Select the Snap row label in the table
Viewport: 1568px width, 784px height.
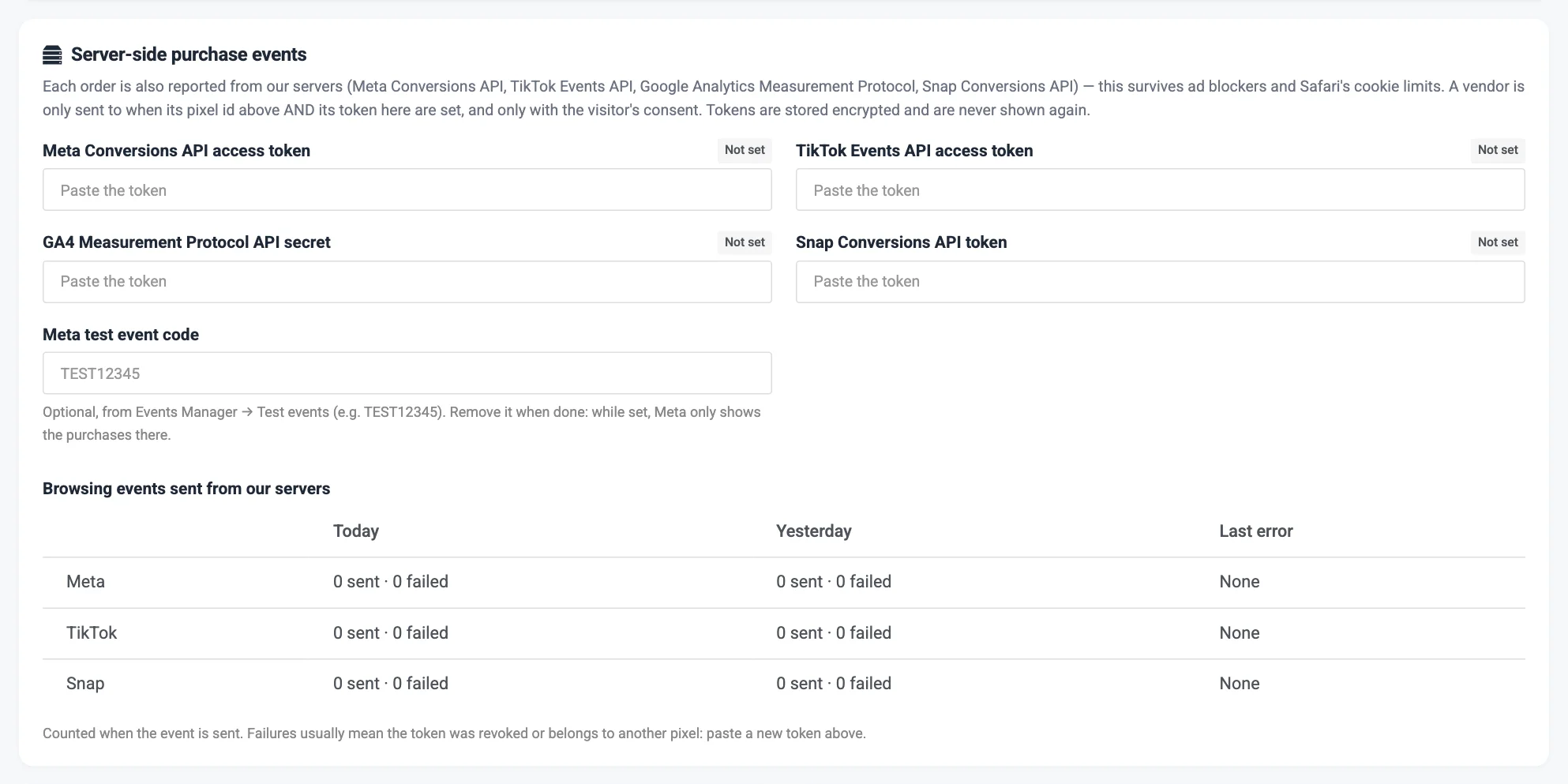point(85,684)
